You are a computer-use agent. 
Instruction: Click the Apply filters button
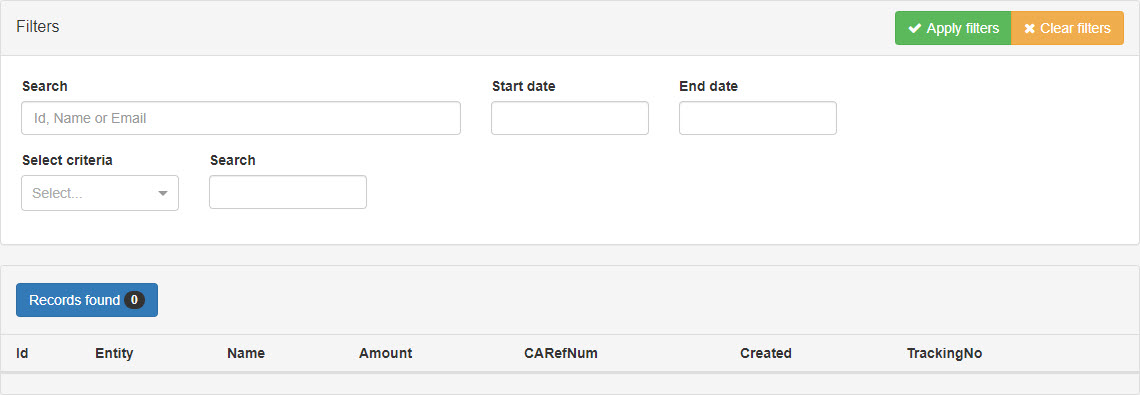tap(953, 28)
